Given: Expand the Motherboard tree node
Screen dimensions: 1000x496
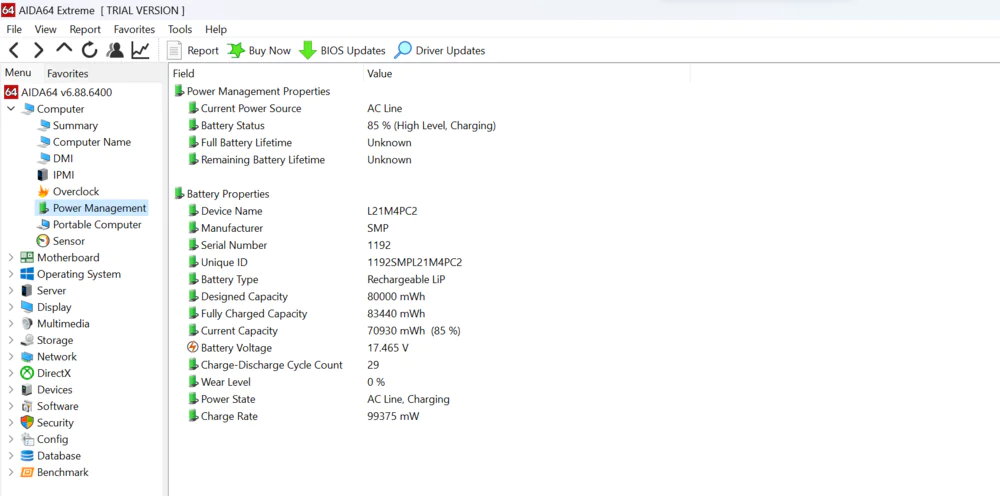Looking at the screenshot, I should (11, 258).
